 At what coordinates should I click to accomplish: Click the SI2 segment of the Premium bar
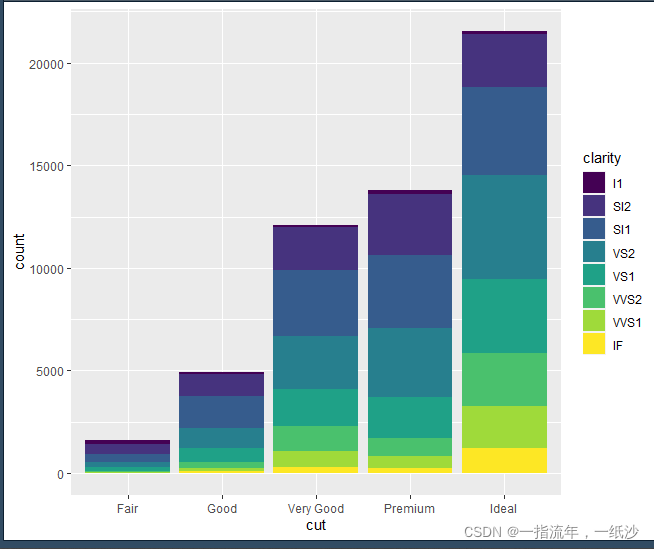pyautogui.click(x=410, y=224)
